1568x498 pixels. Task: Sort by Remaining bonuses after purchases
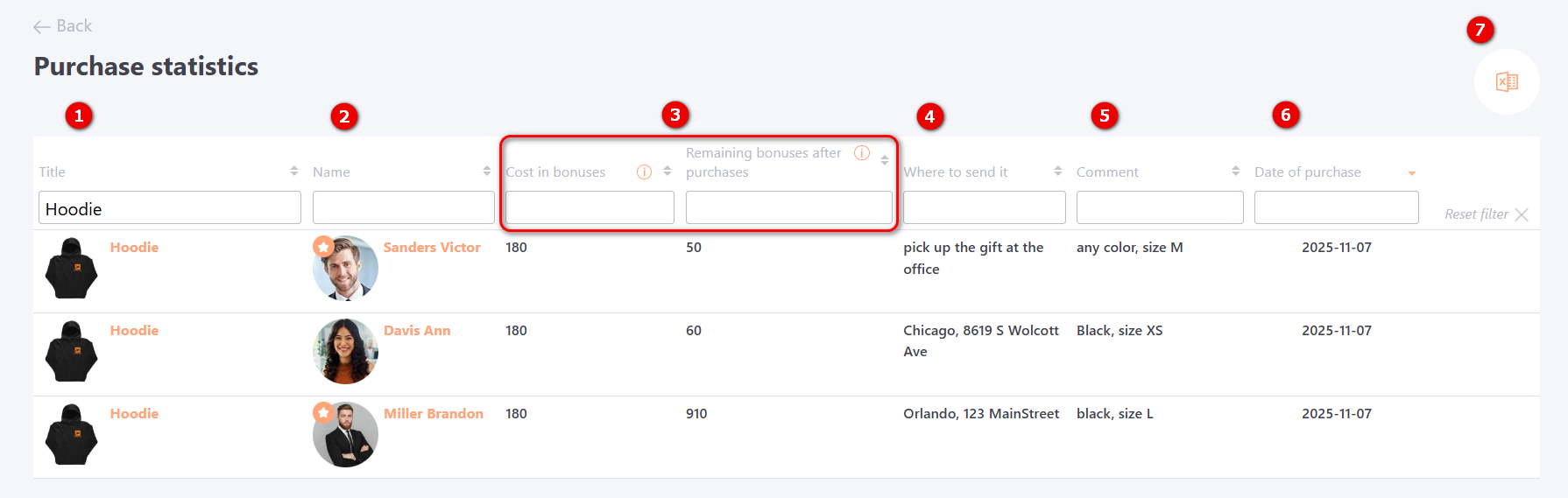click(x=885, y=161)
